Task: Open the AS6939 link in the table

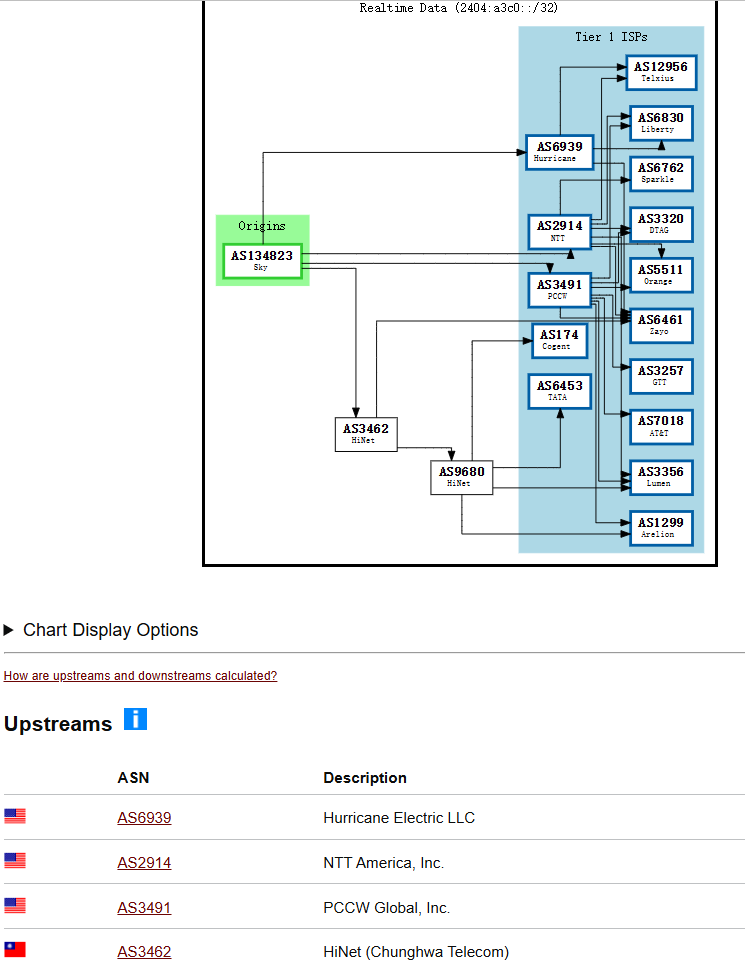Action: click(x=144, y=818)
